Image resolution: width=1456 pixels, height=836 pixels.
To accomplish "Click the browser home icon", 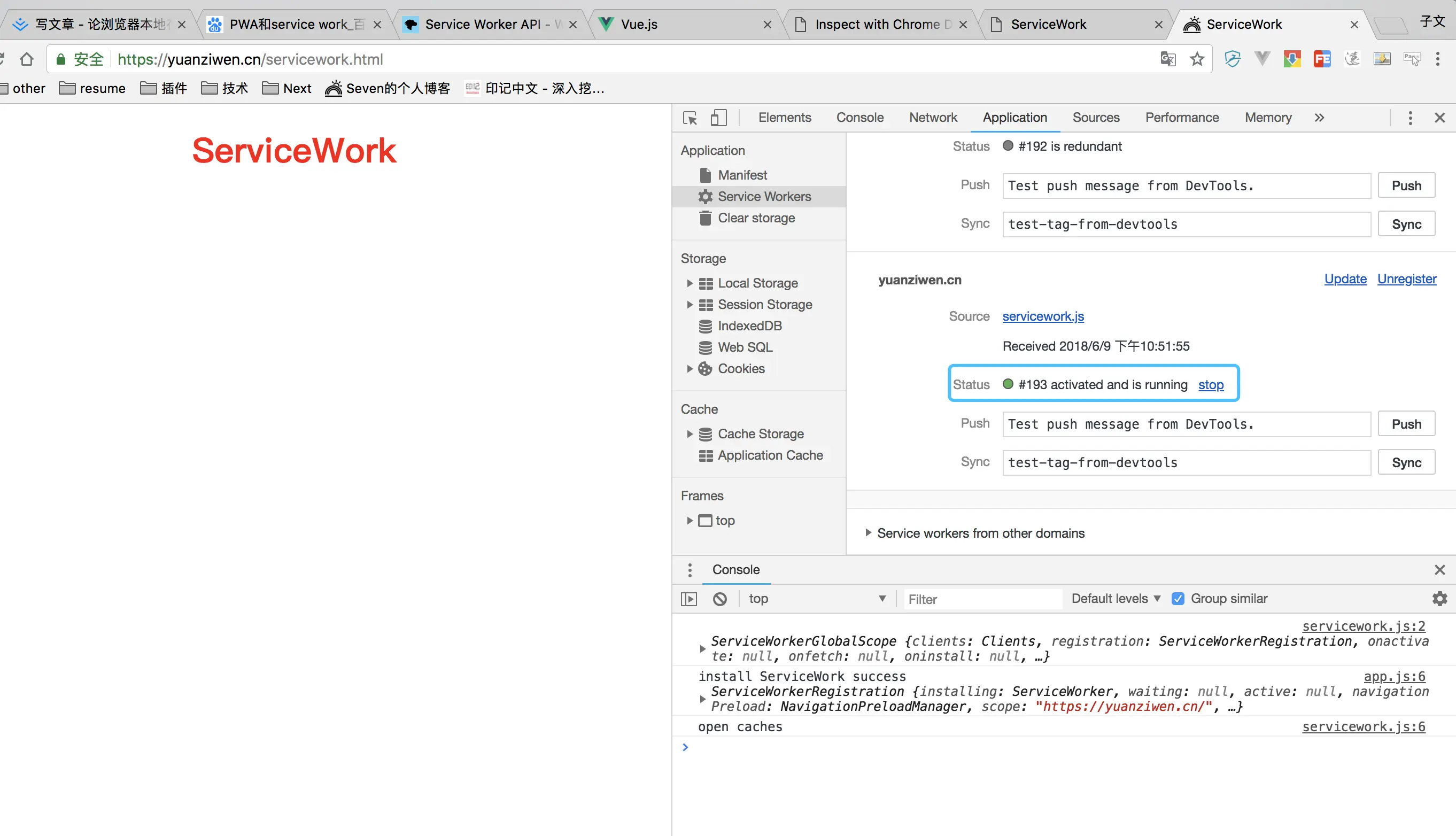I will click(26, 59).
